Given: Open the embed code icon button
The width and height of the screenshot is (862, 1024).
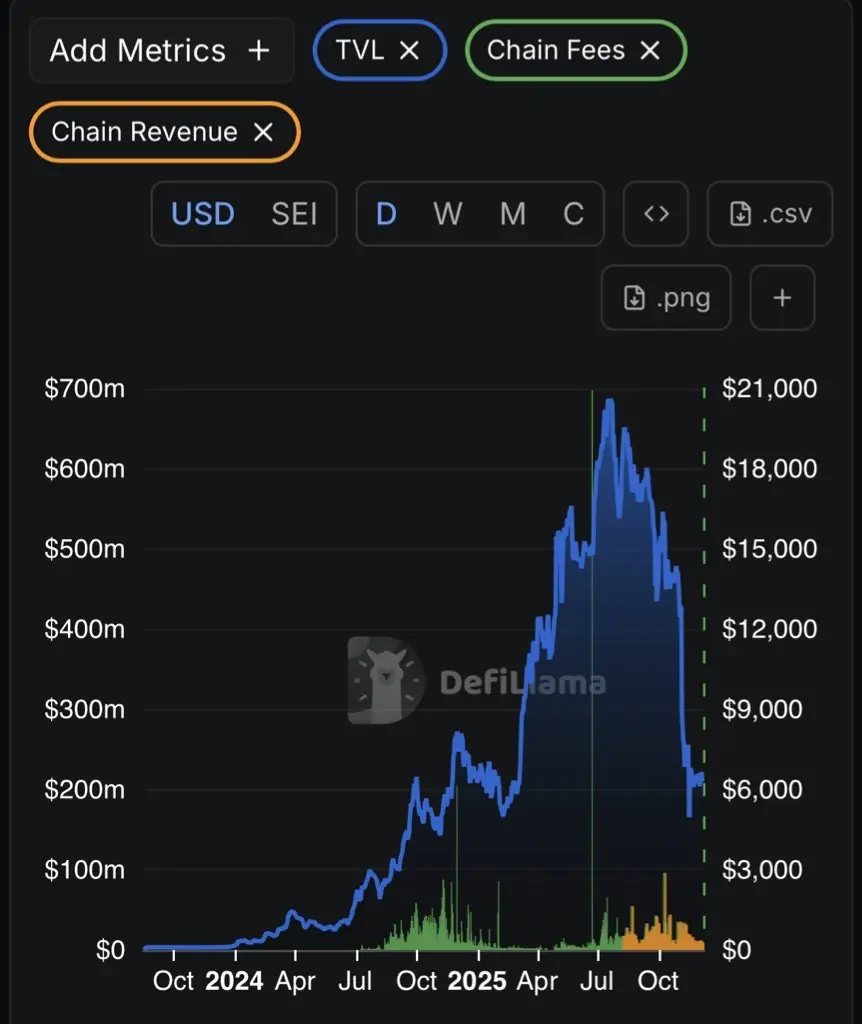Looking at the screenshot, I should pos(656,214).
